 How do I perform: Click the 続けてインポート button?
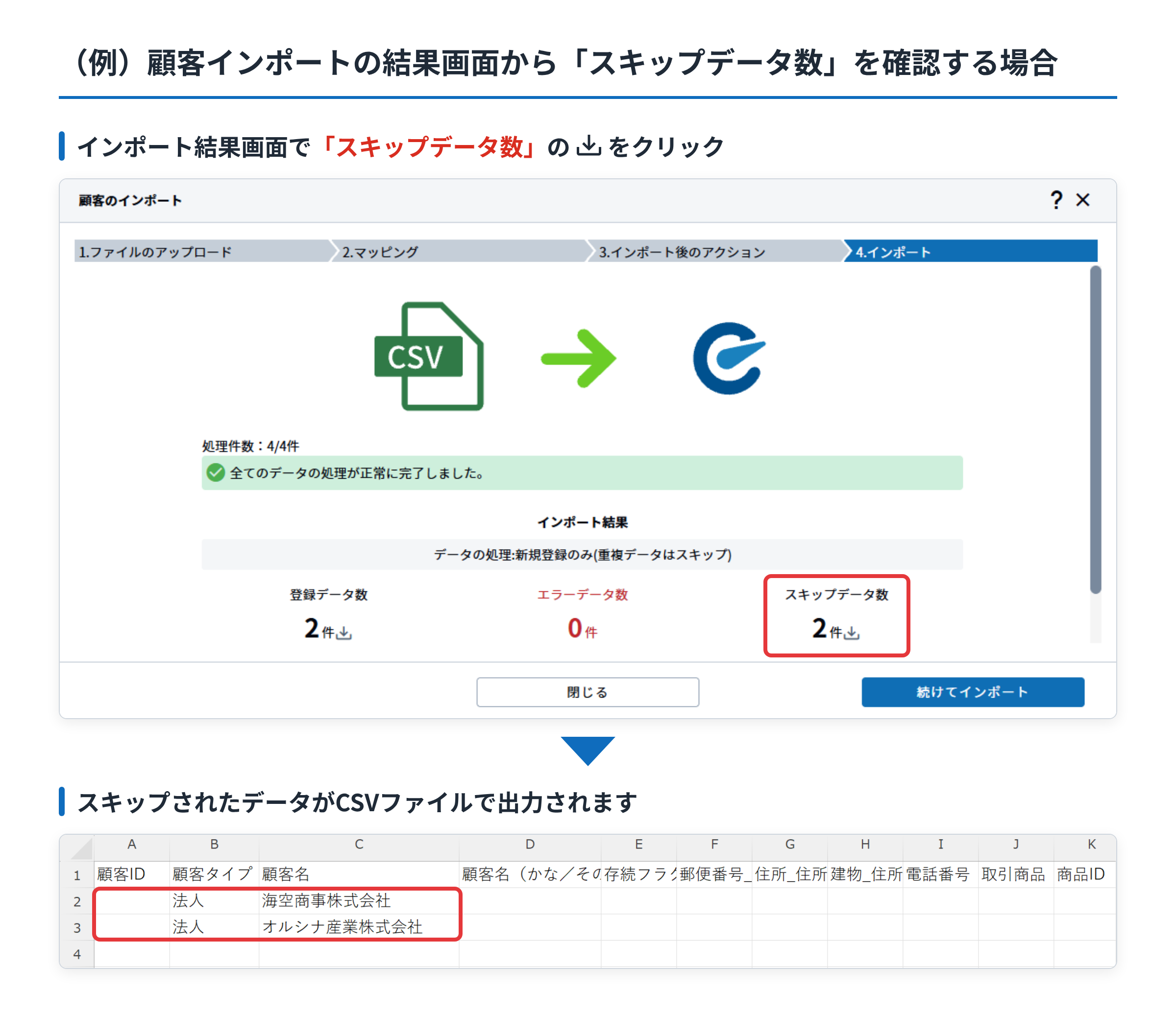[x=973, y=692]
